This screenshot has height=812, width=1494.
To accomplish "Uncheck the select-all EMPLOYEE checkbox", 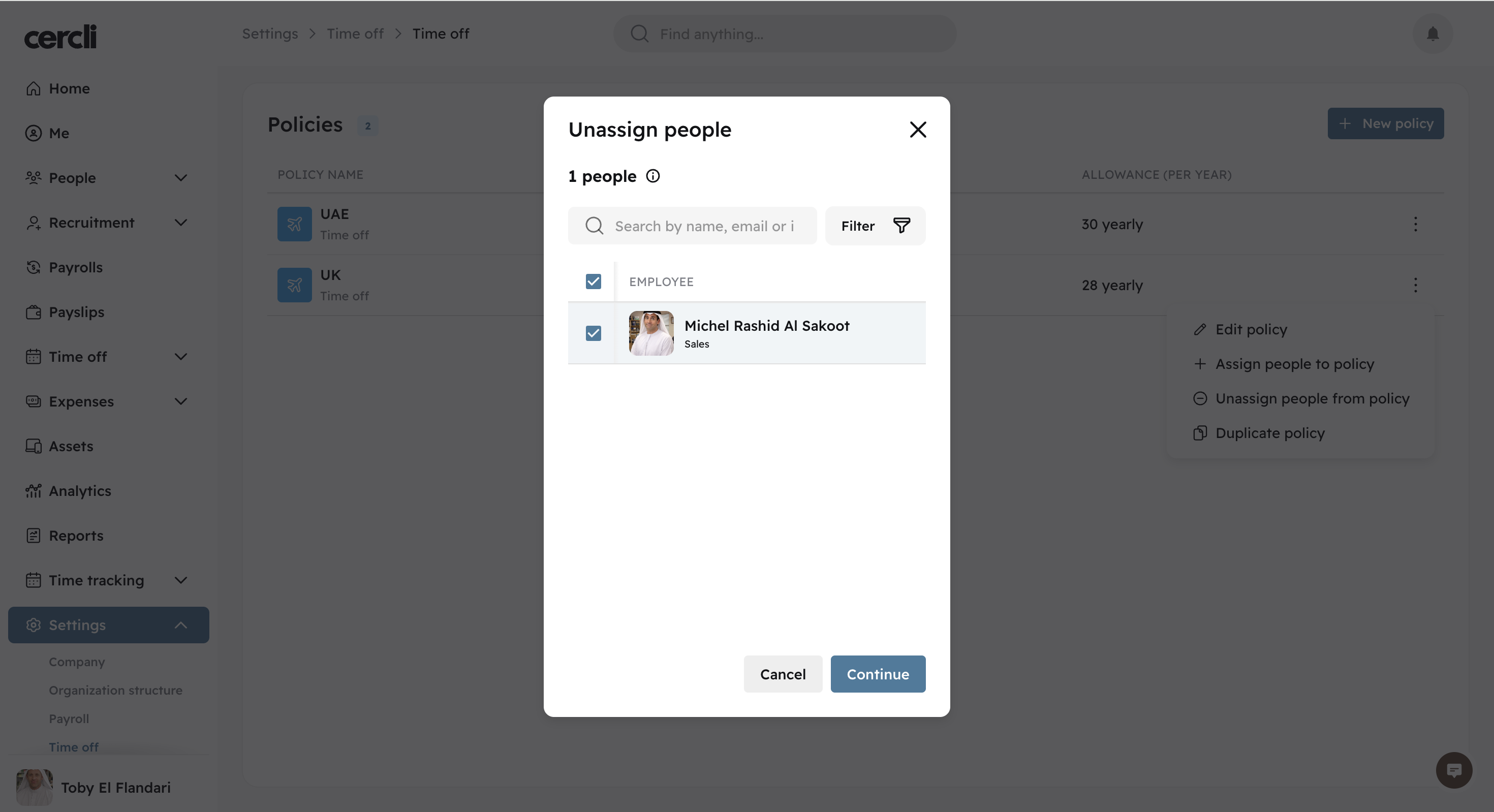I will [x=594, y=282].
